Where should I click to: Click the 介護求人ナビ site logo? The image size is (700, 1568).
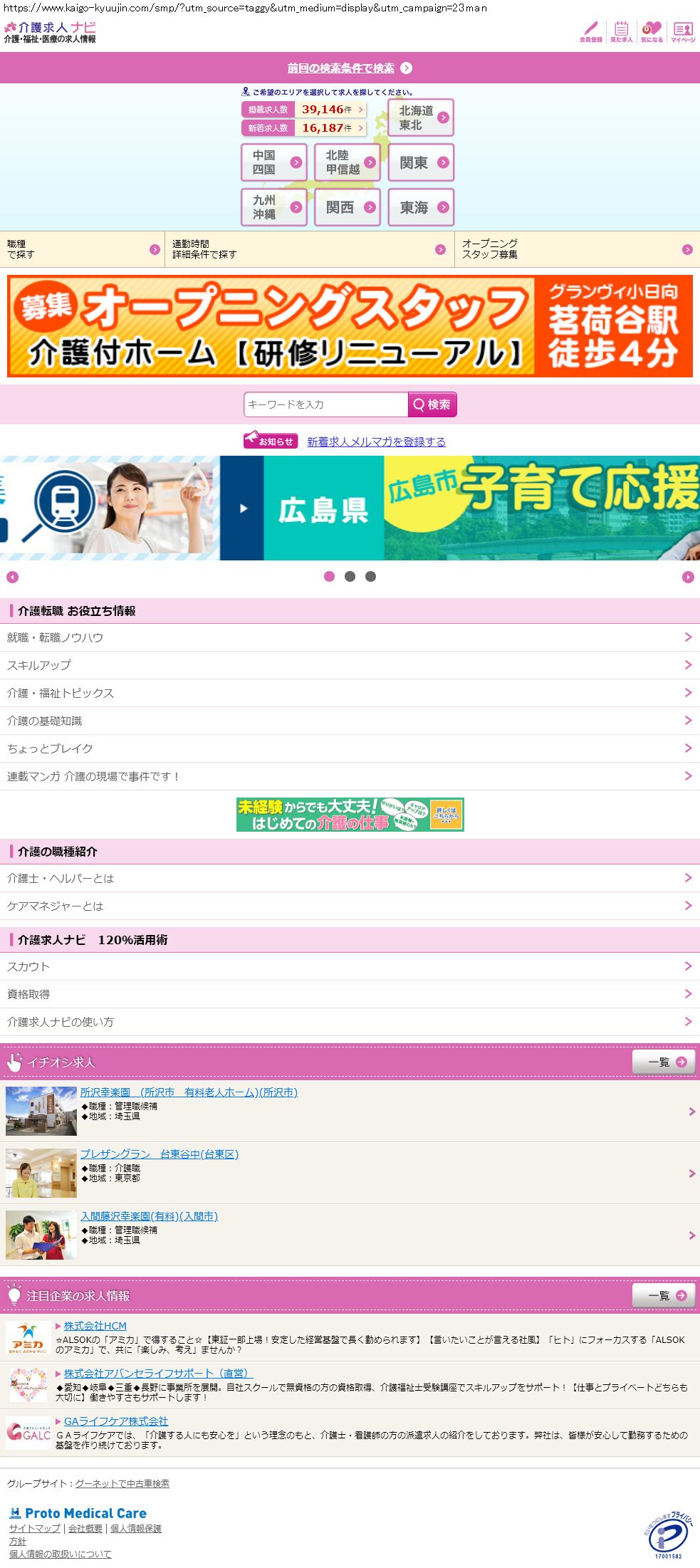click(x=50, y=32)
